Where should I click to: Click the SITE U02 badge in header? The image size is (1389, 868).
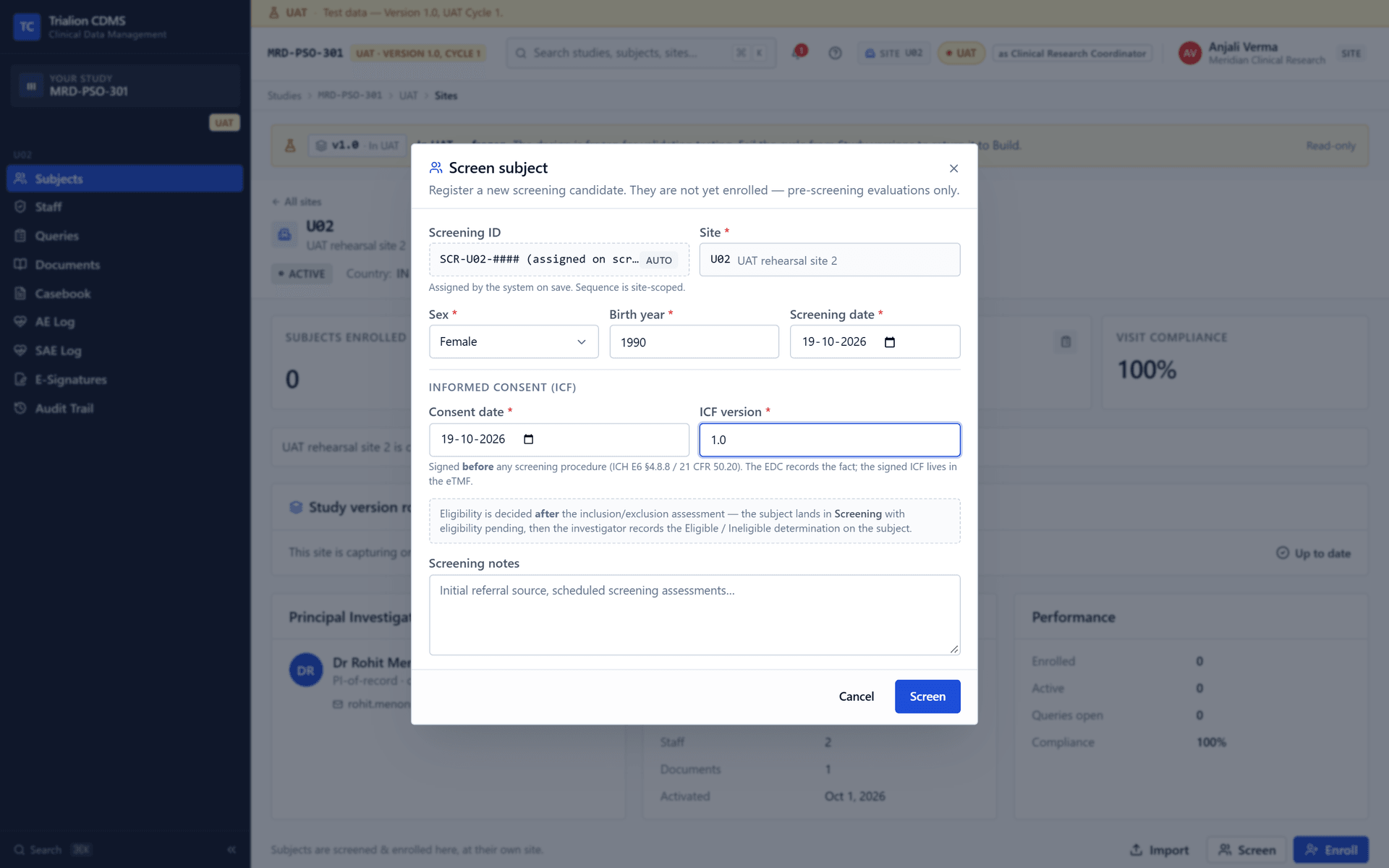pos(893,53)
